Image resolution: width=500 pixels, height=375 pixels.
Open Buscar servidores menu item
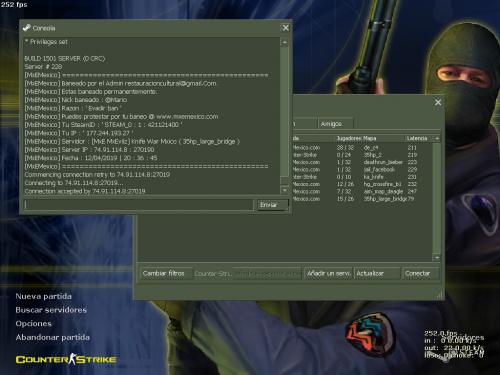point(51,310)
